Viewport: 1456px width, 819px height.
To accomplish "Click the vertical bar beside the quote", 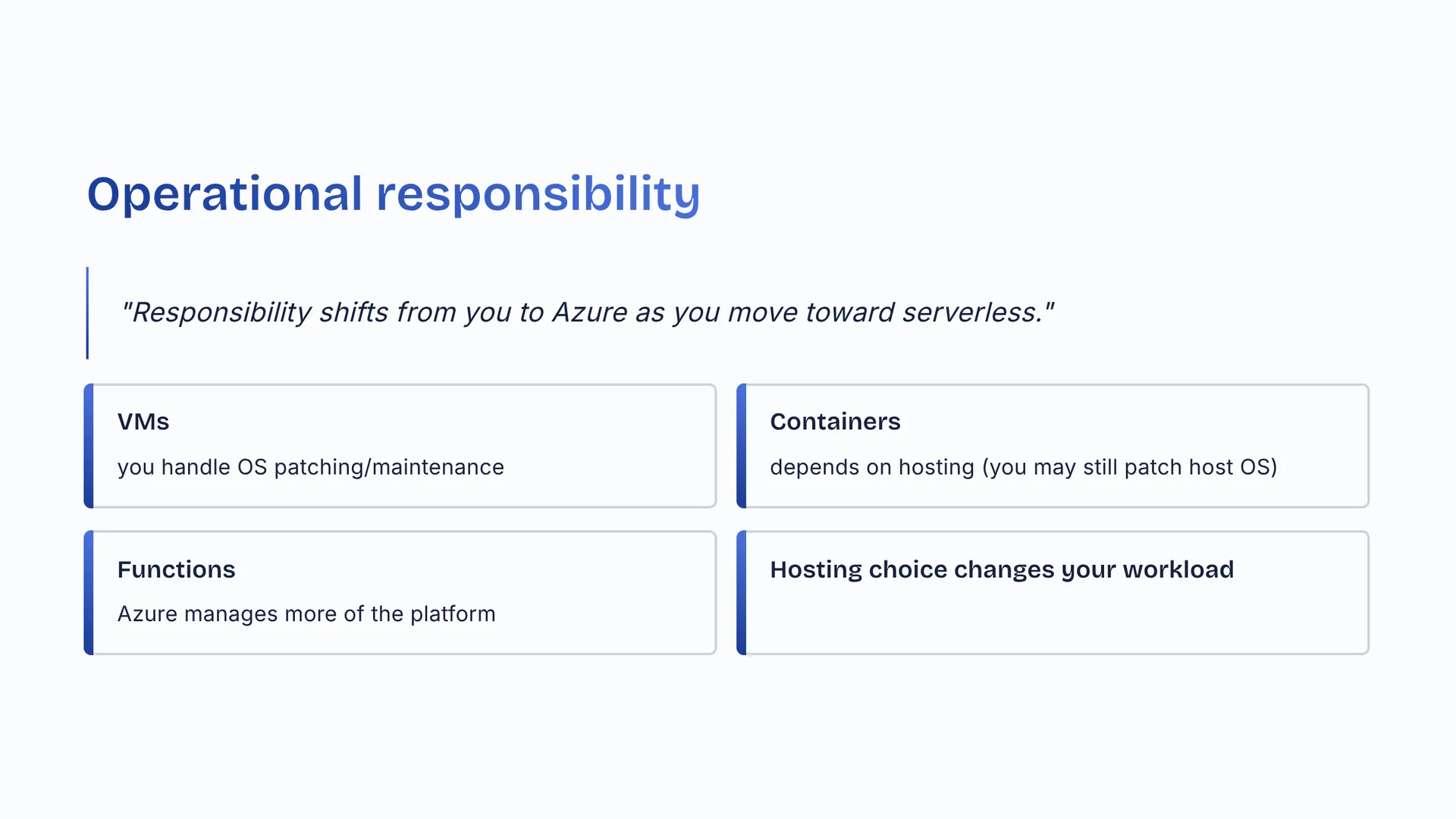I will (x=87, y=312).
